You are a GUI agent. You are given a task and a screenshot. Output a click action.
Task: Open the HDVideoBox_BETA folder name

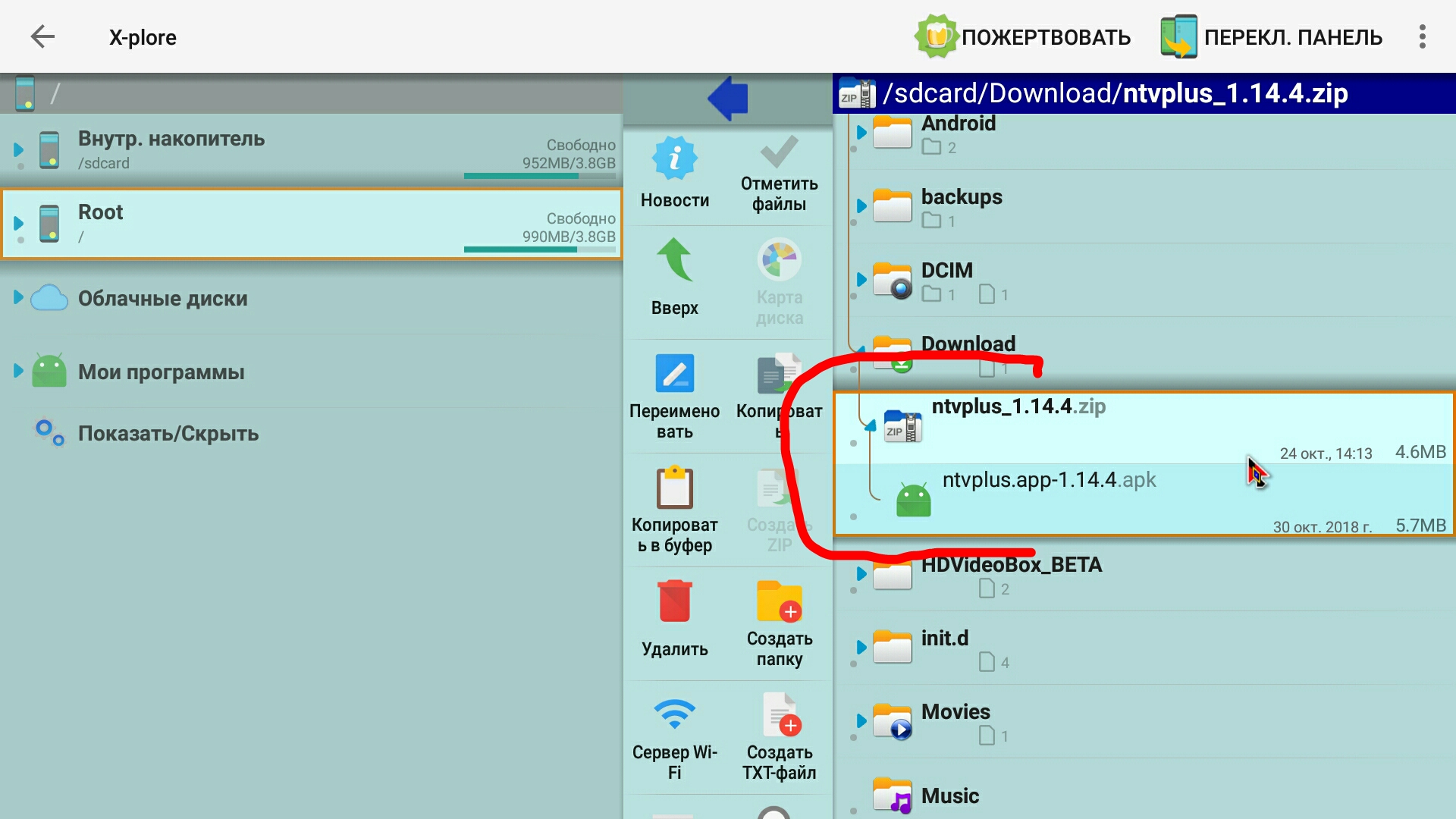click(1012, 565)
